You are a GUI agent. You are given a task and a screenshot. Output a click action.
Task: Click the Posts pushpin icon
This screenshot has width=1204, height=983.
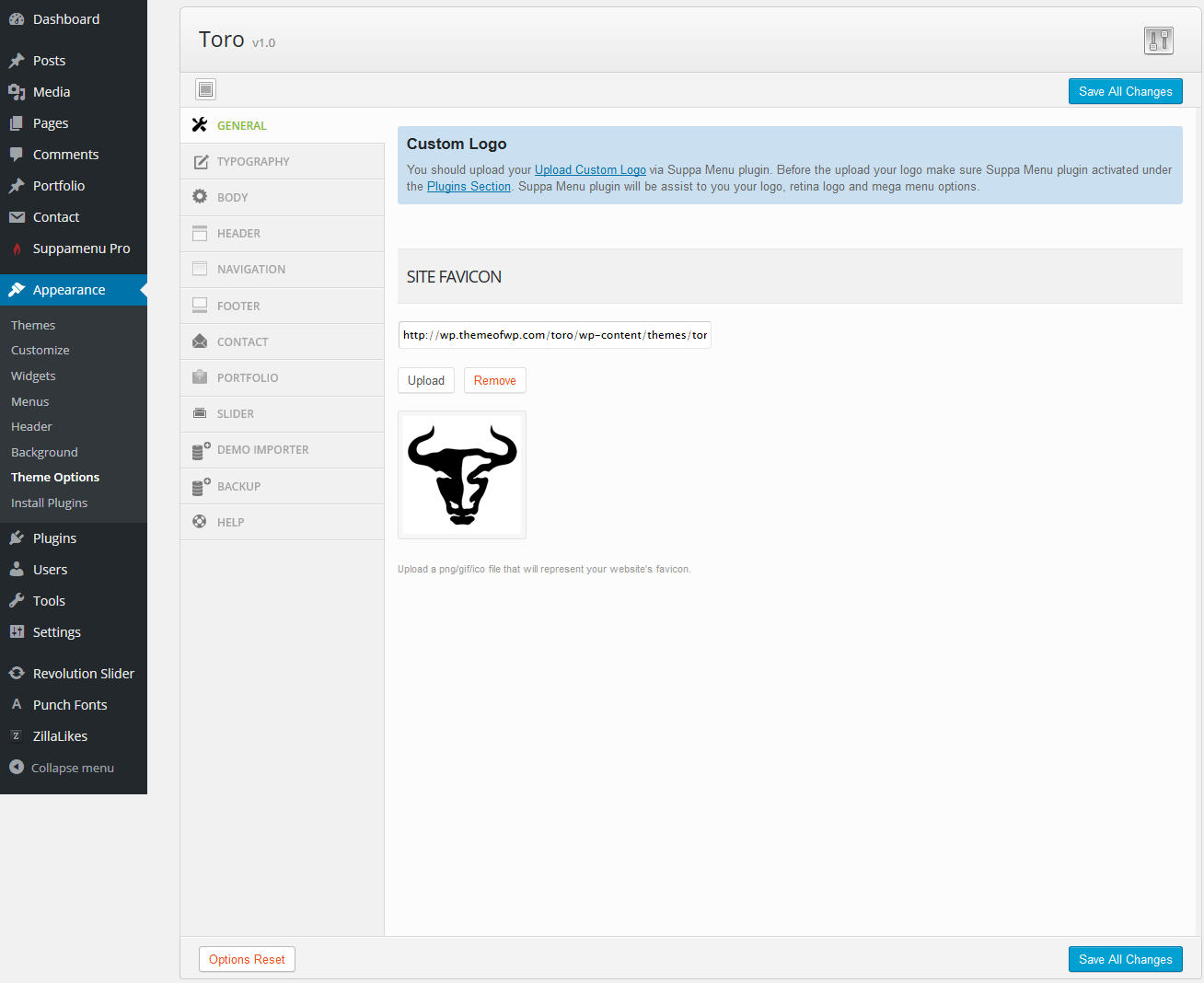(x=17, y=61)
